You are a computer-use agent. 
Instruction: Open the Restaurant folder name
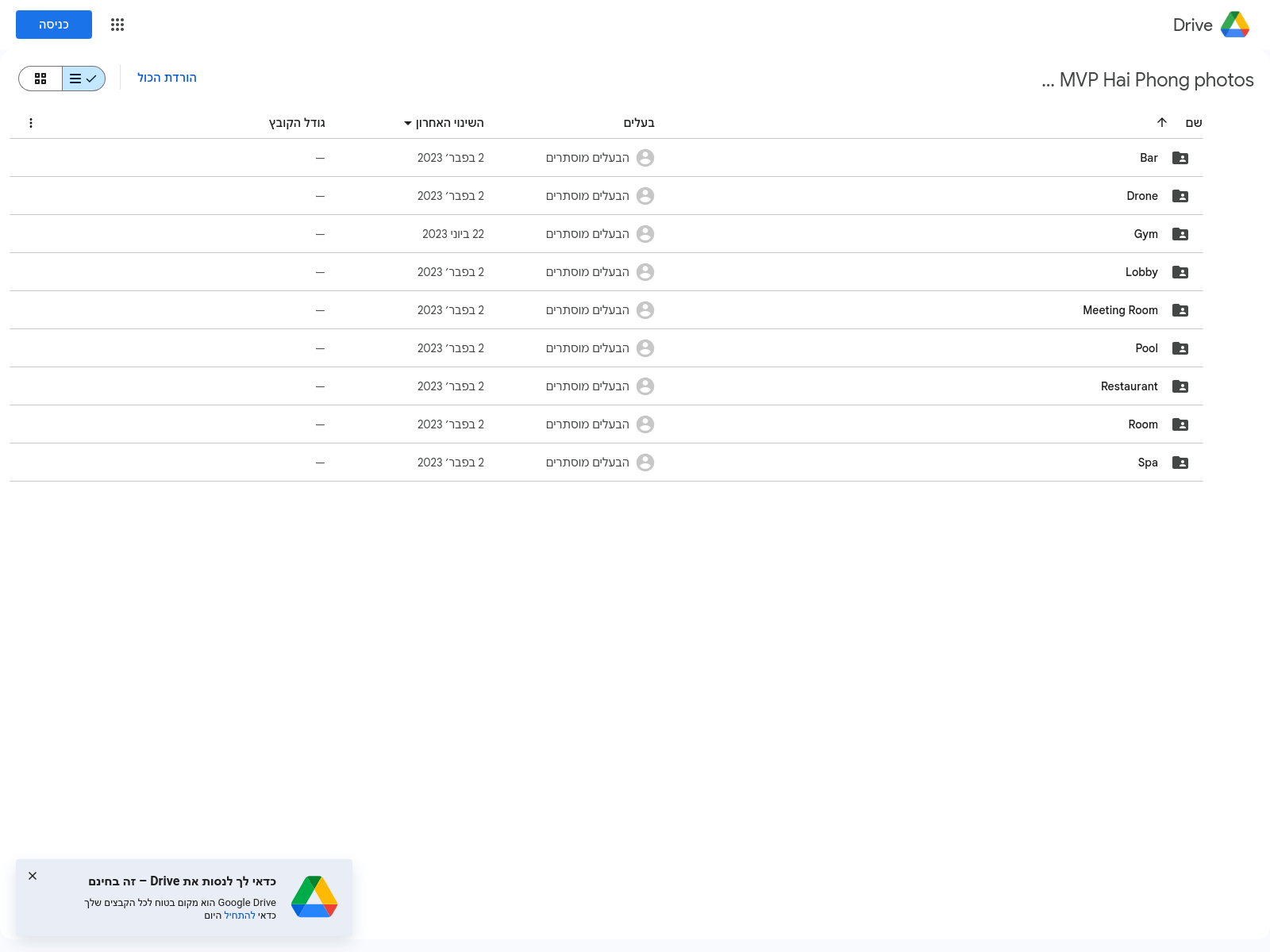pyautogui.click(x=1130, y=386)
